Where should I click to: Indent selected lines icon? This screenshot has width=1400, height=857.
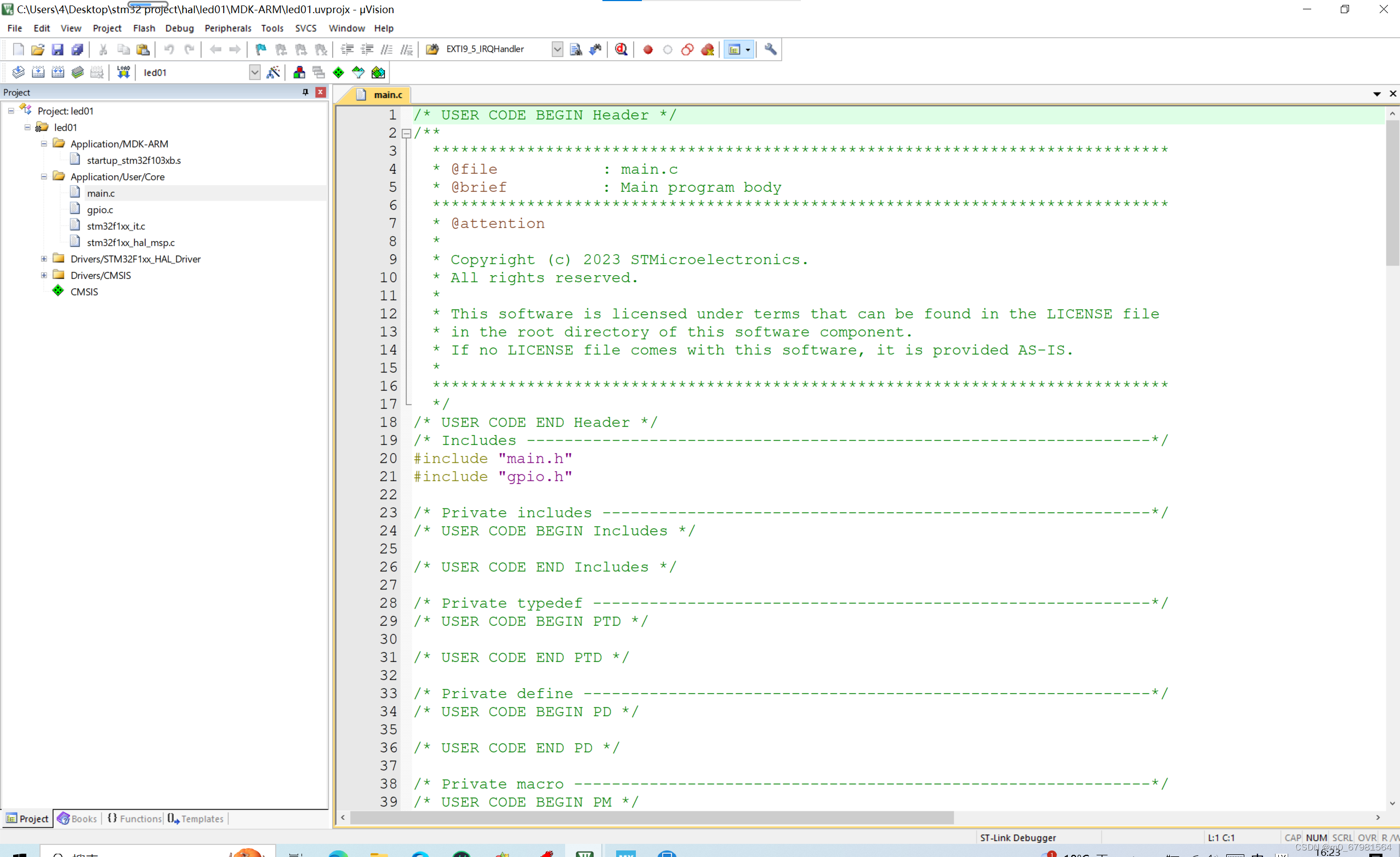[347, 49]
